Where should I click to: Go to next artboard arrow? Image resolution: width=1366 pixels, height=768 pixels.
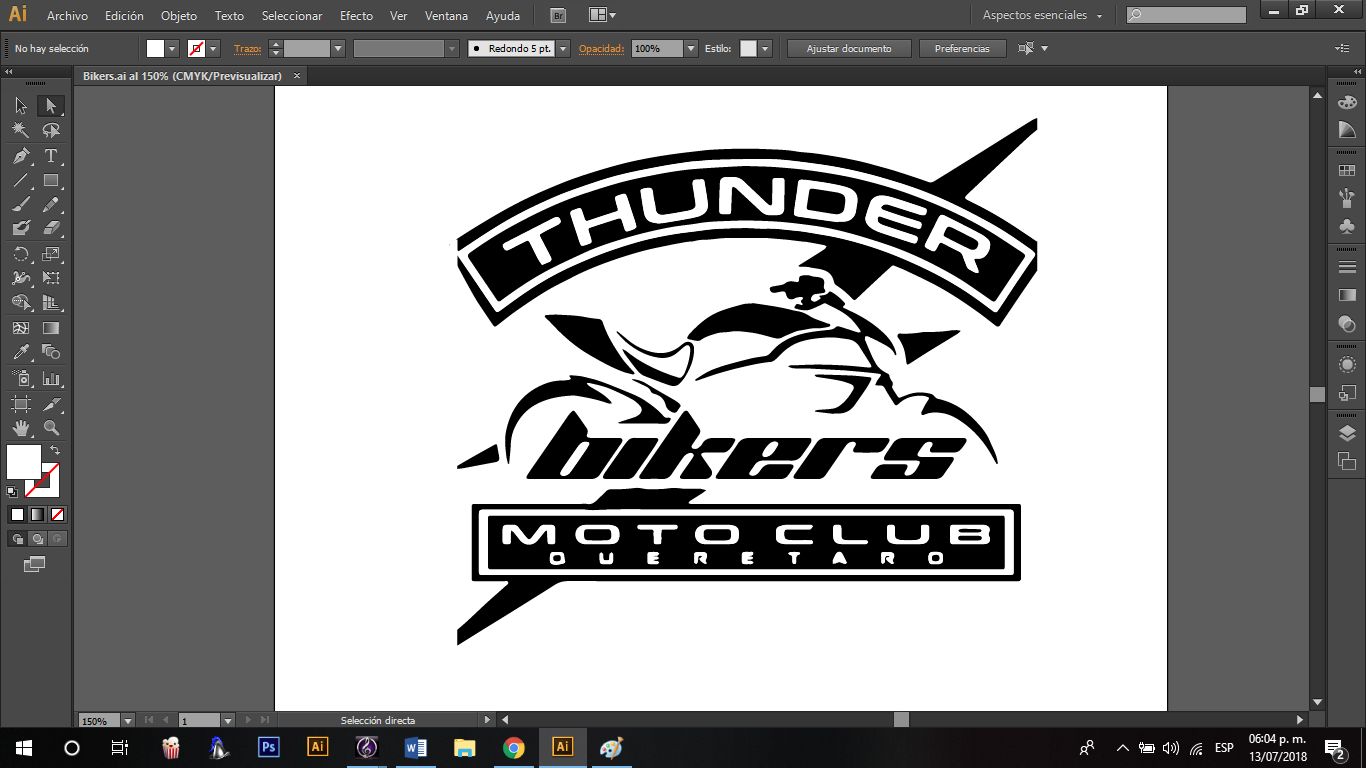point(249,720)
